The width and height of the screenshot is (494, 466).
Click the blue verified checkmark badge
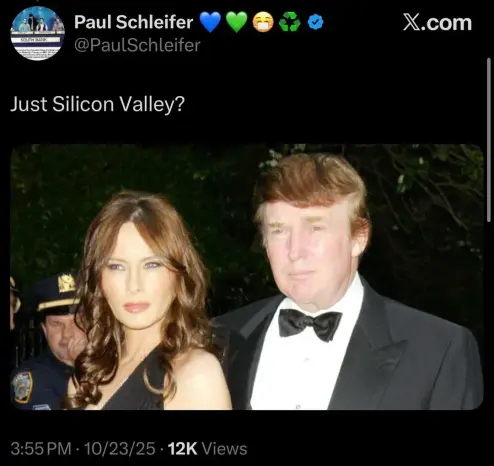click(315, 23)
